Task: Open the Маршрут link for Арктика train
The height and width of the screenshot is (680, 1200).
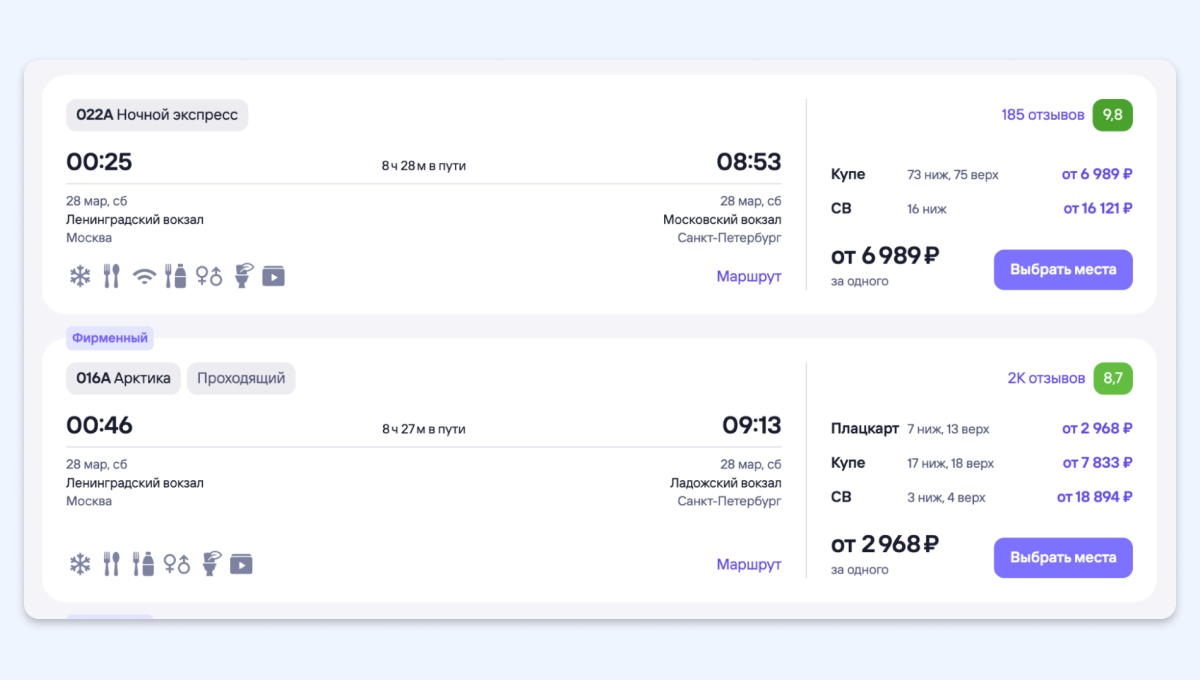Action: tap(748, 564)
